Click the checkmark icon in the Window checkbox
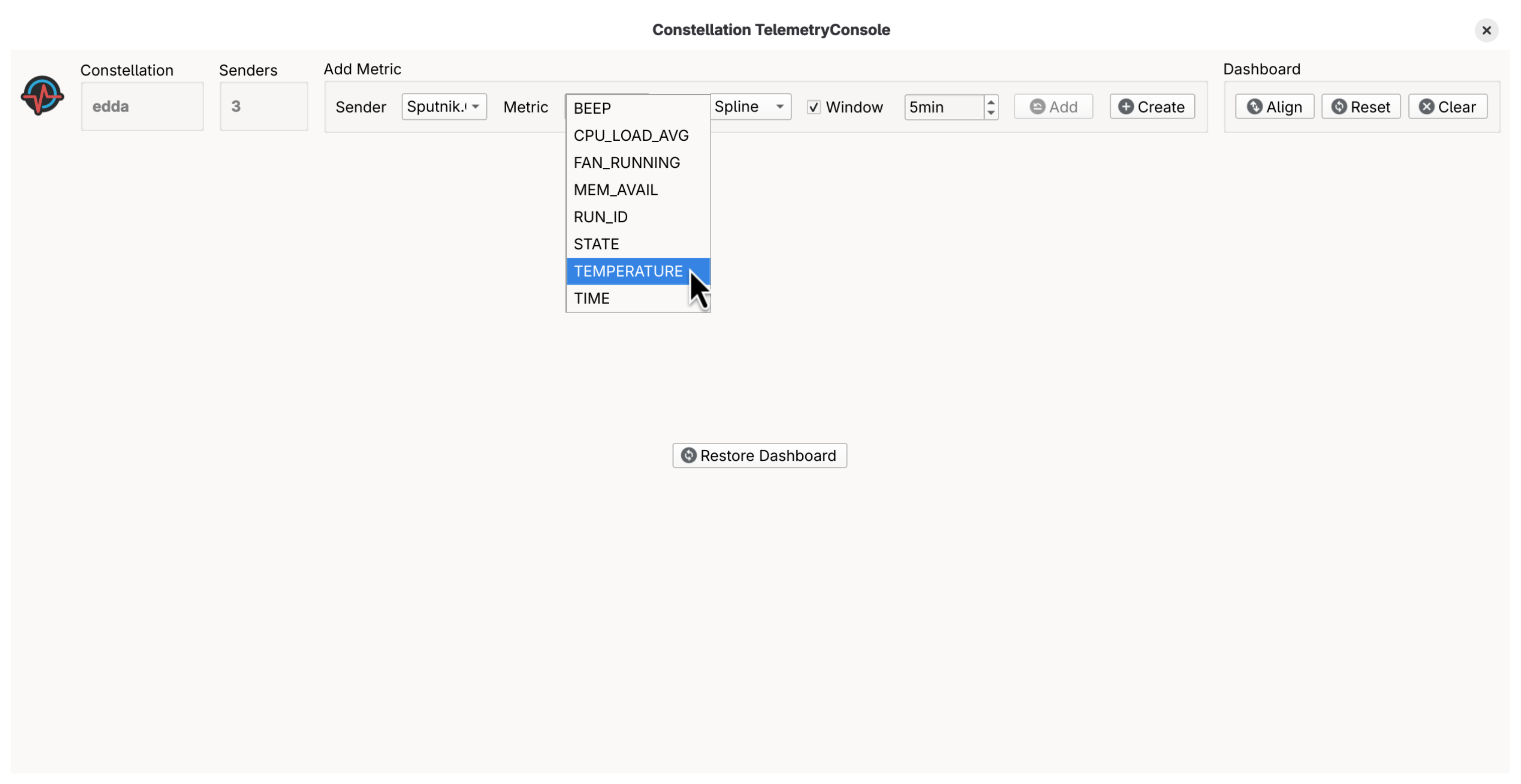The height and width of the screenshot is (784, 1521). pos(814,107)
